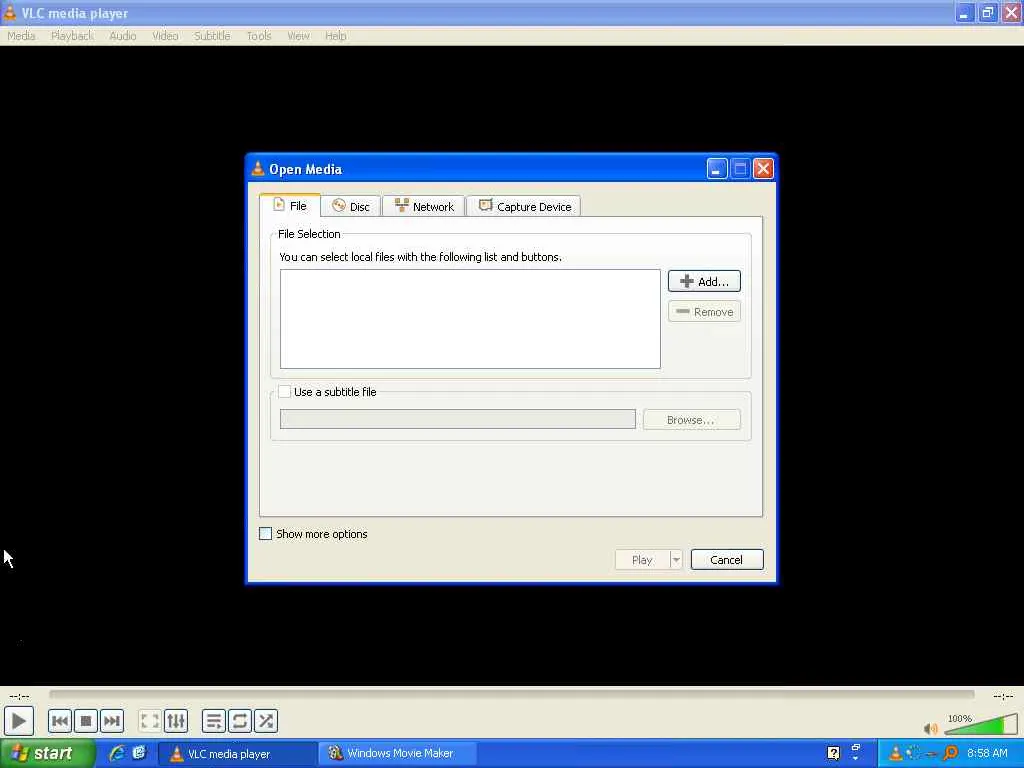Viewport: 1024px width, 768px height.
Task: Click the Stop playback button
Action: point(86,721)
